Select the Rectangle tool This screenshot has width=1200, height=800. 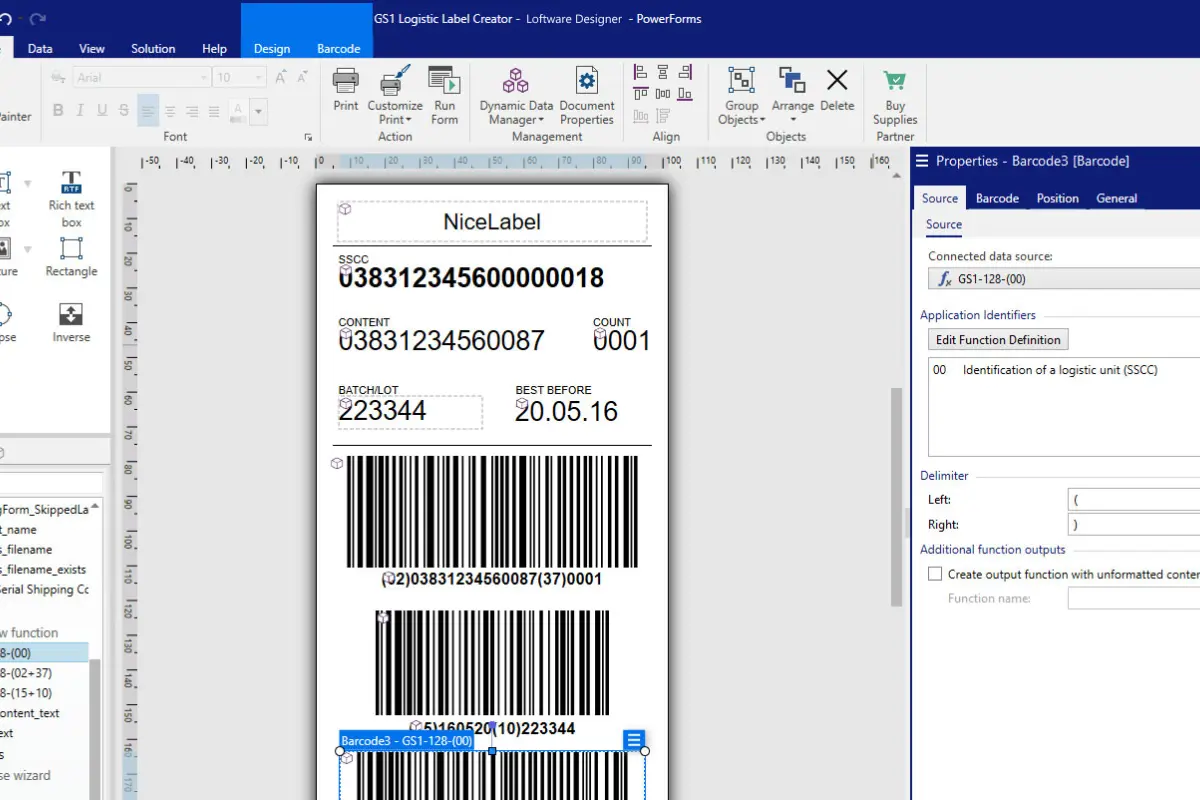pos(70,255)
